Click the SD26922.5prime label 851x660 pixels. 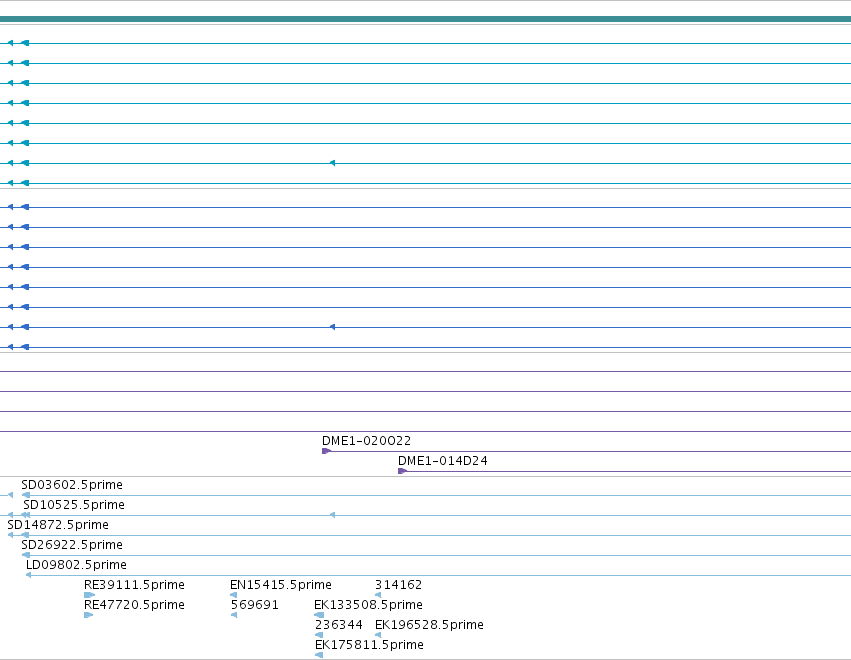(x=72, y=545)
